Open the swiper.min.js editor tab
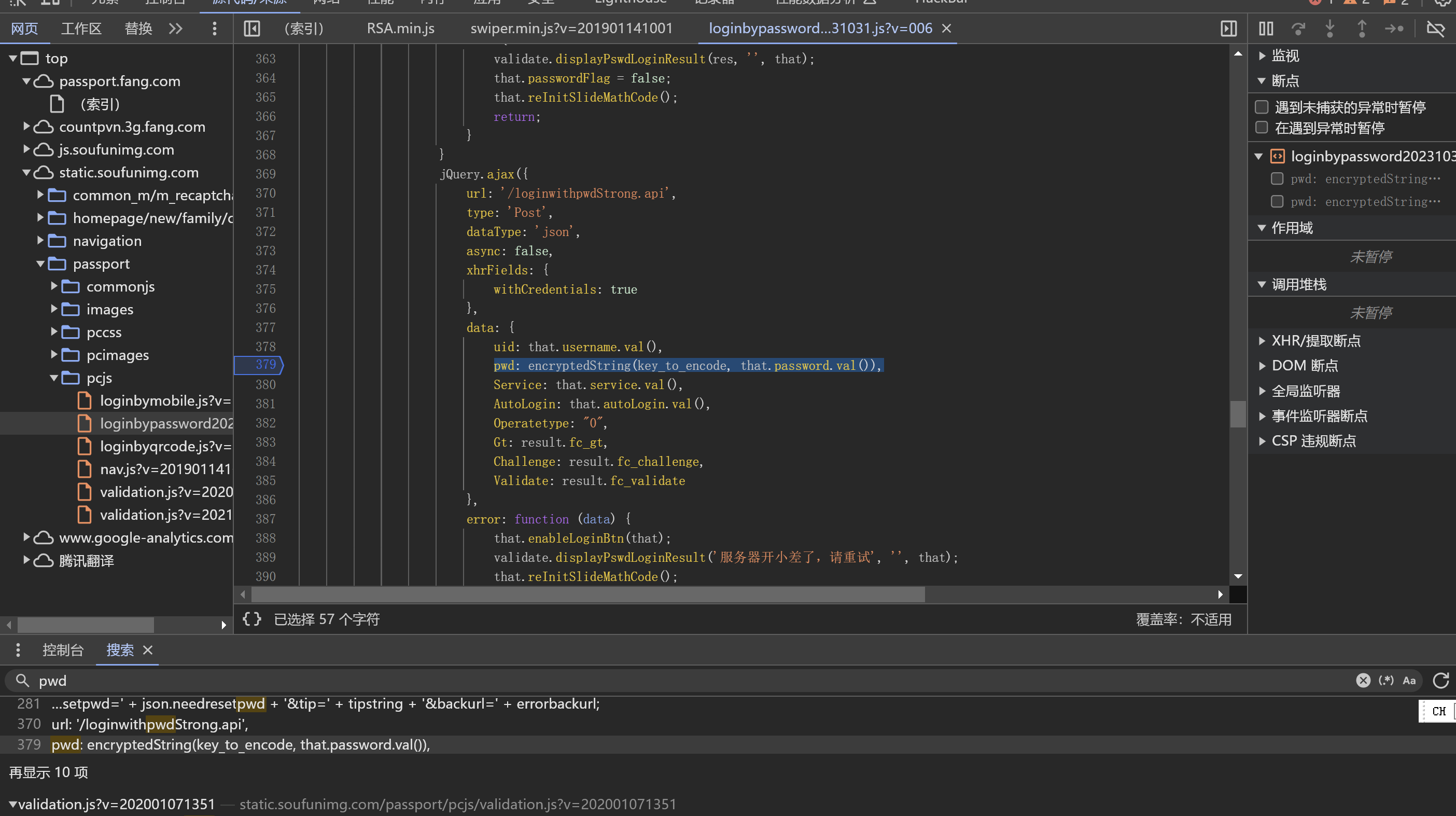This screenshot has width=1456, height=816. coord(571,29)
